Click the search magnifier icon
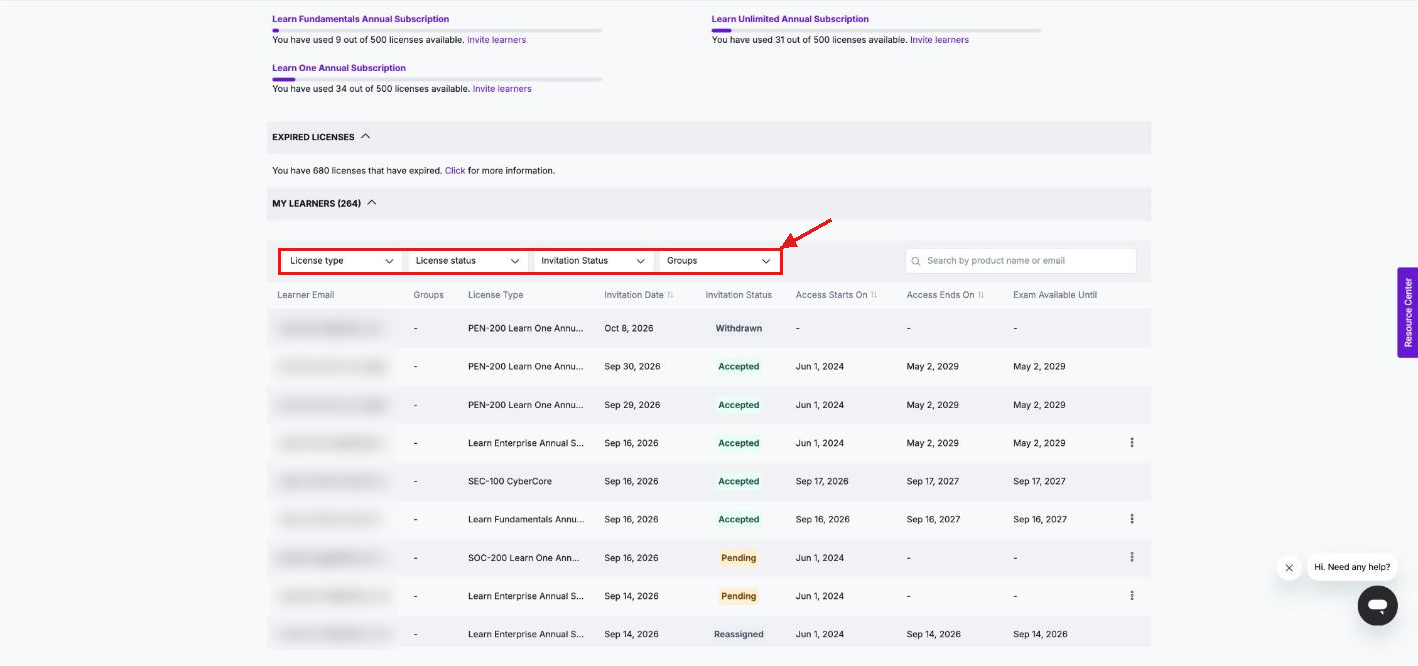 (x=916, y=261)
